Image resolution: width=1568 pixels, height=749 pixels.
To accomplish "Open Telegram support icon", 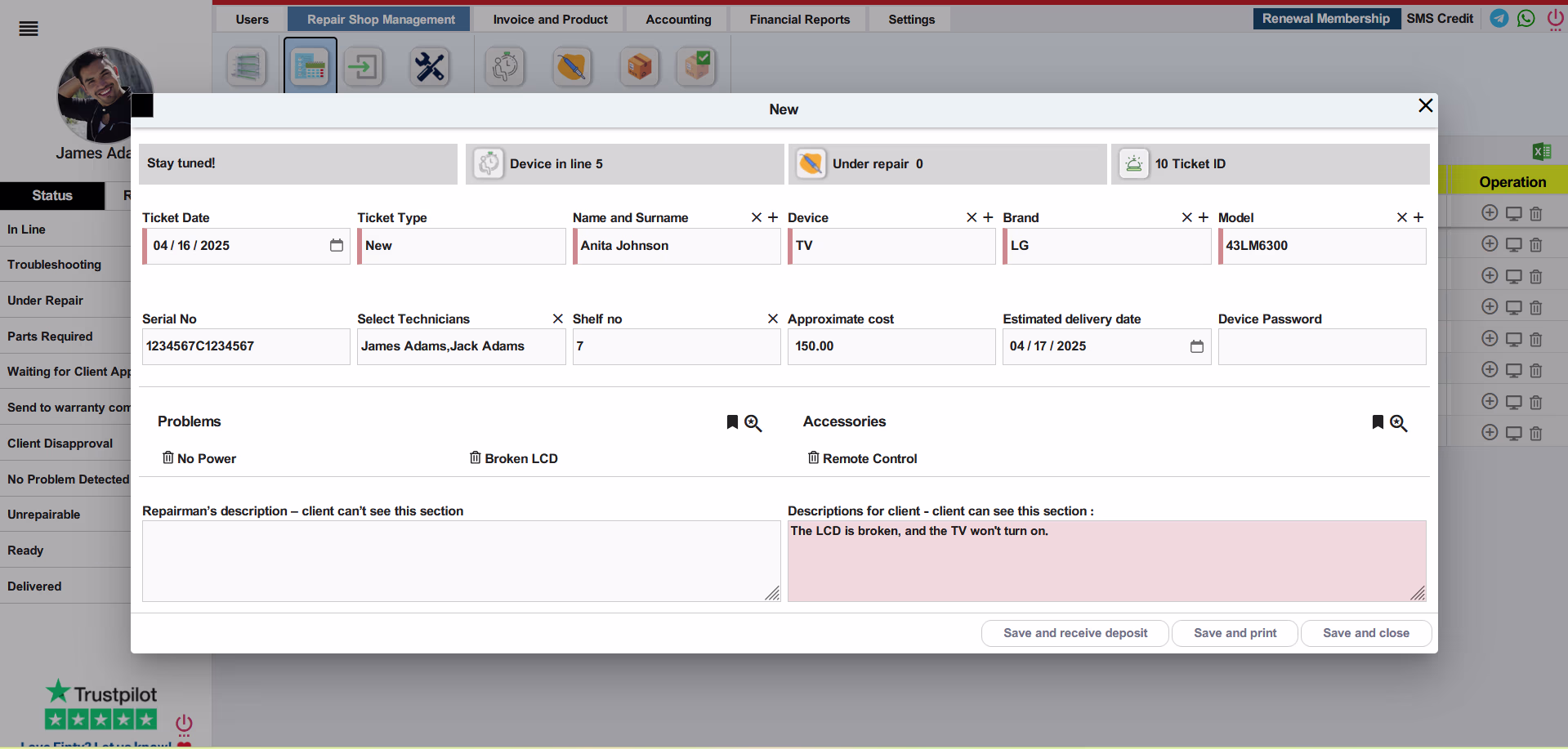I will pos(1499,18).
